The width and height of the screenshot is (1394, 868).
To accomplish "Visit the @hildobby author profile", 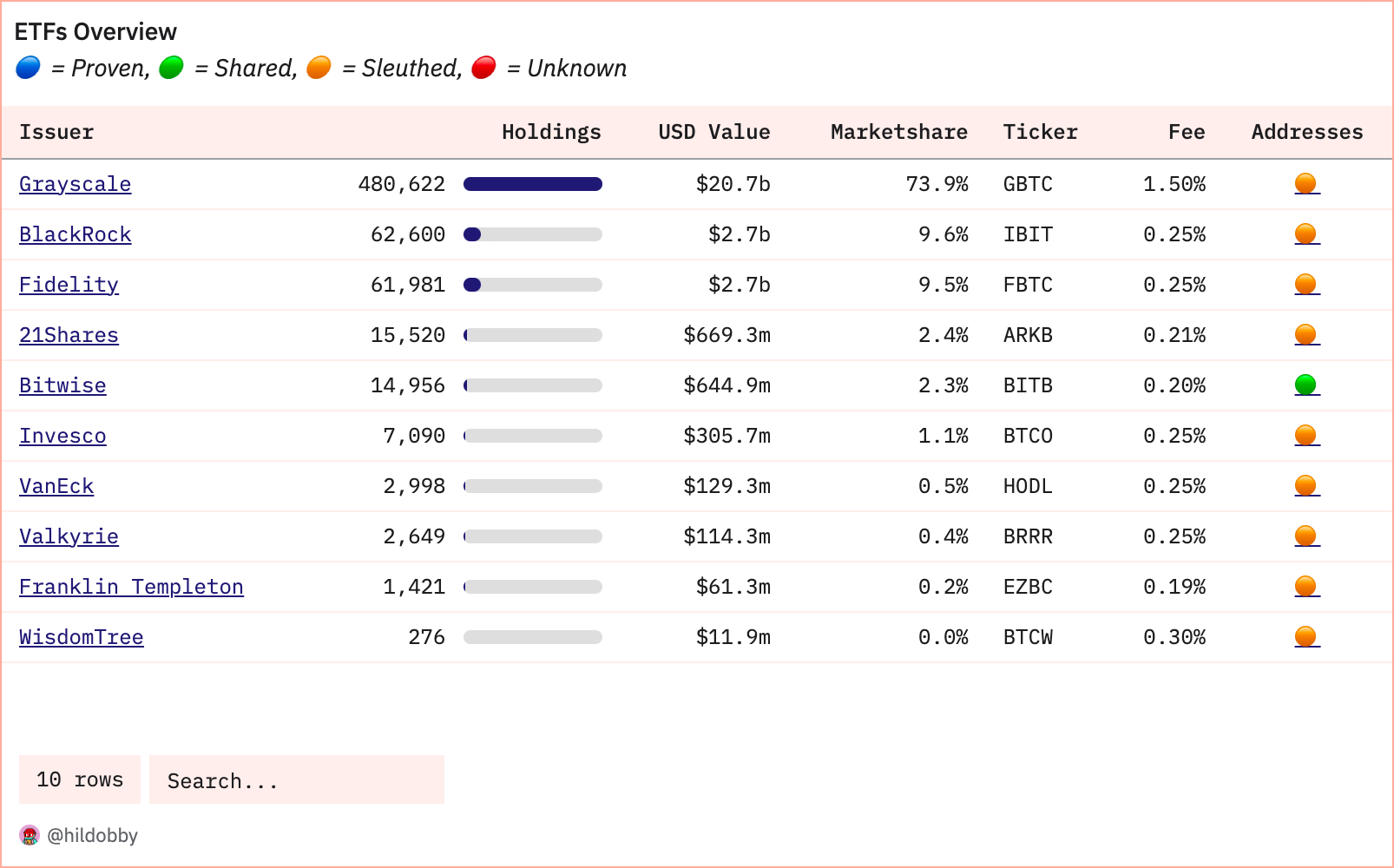I will tap(92, 836).
